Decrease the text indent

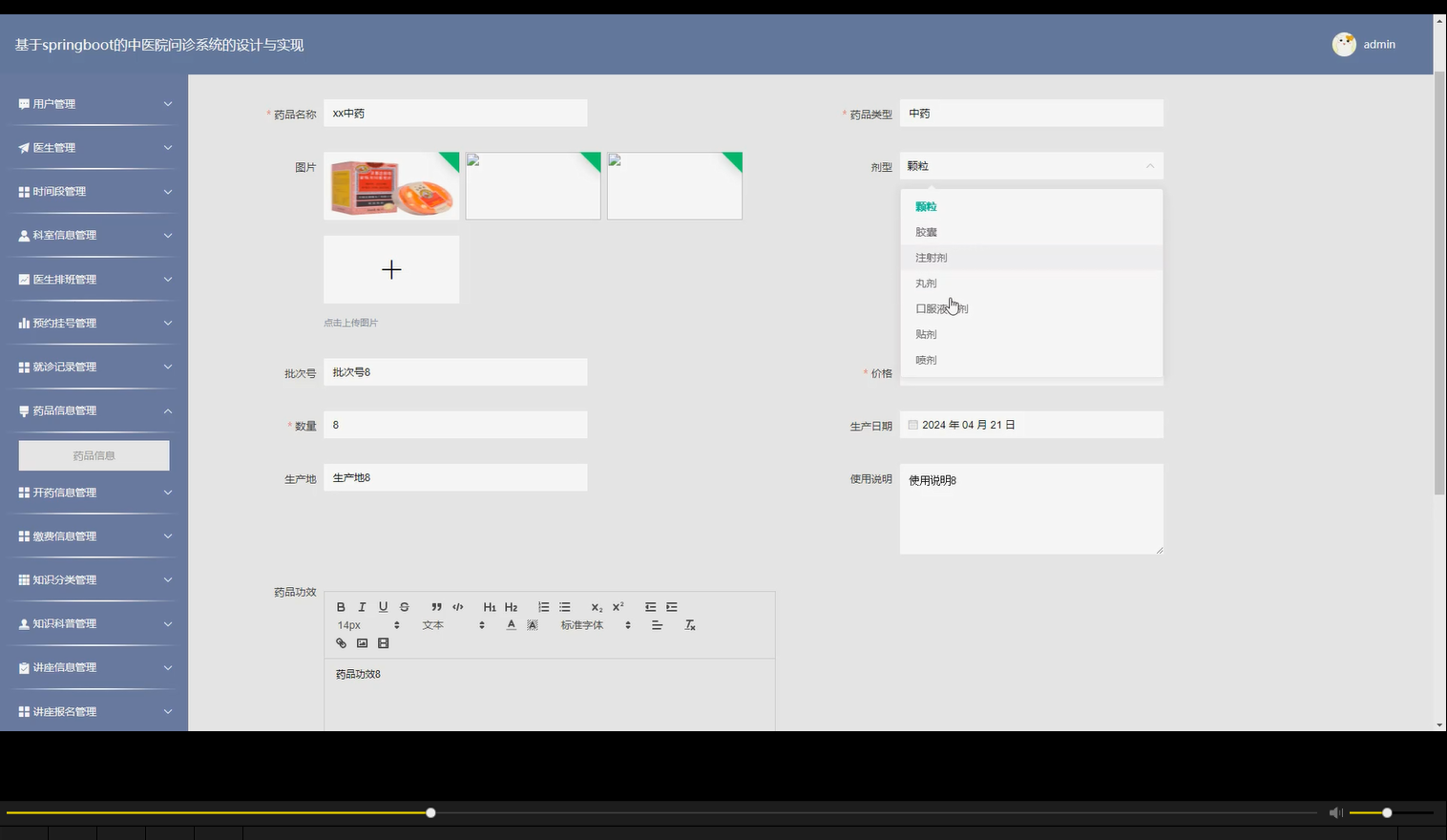650,607
